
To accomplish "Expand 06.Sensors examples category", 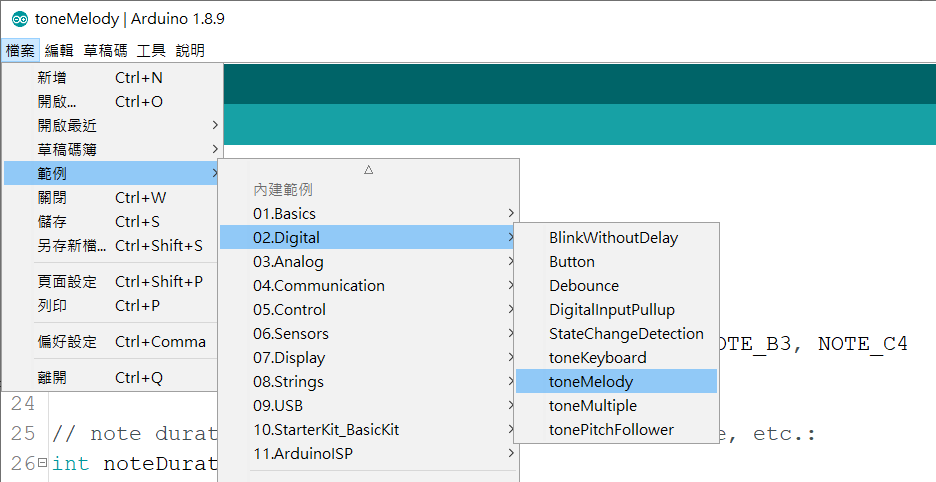I will [x=368, y=333].
